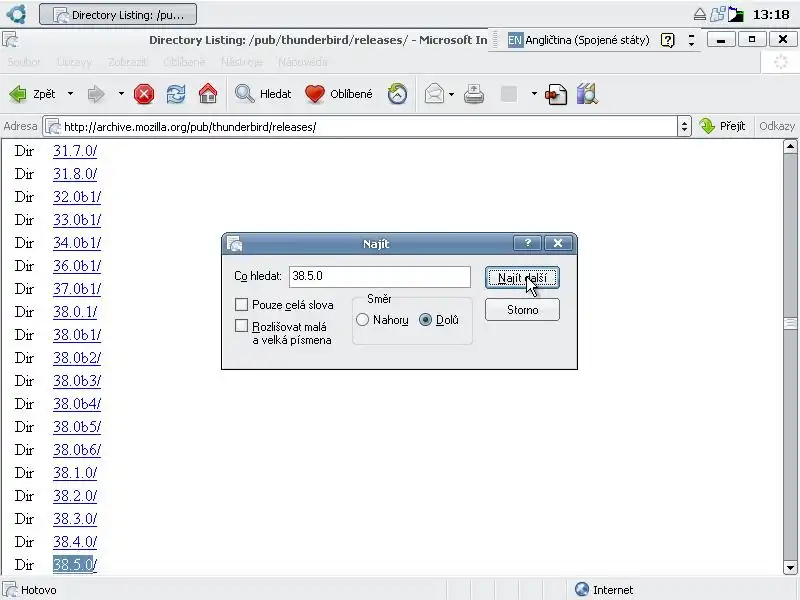Click the network computers tray icon
Viewport: 800px width, 600px height.
tap(718, 14)
